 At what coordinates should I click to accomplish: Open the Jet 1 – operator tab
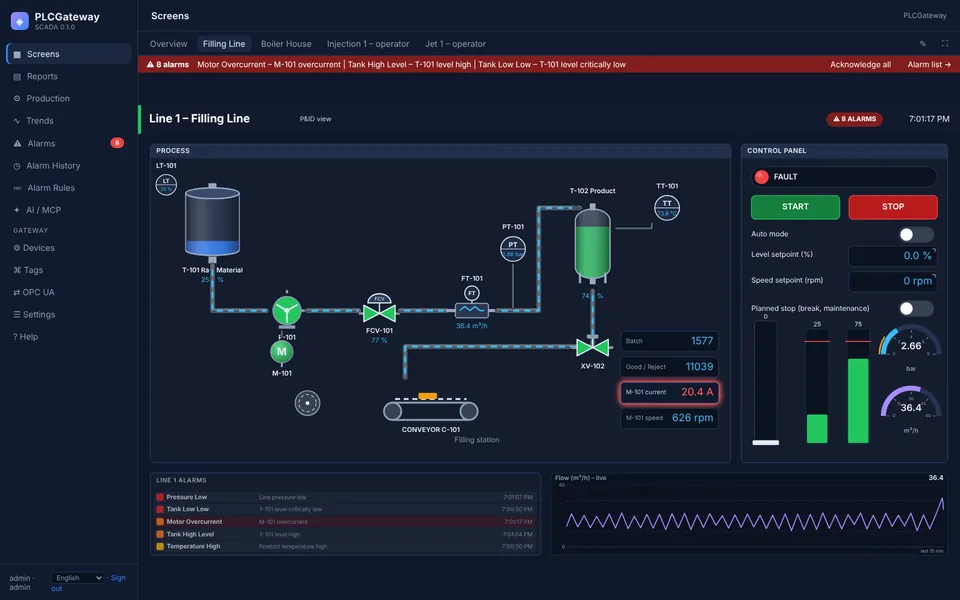(456, 44)
